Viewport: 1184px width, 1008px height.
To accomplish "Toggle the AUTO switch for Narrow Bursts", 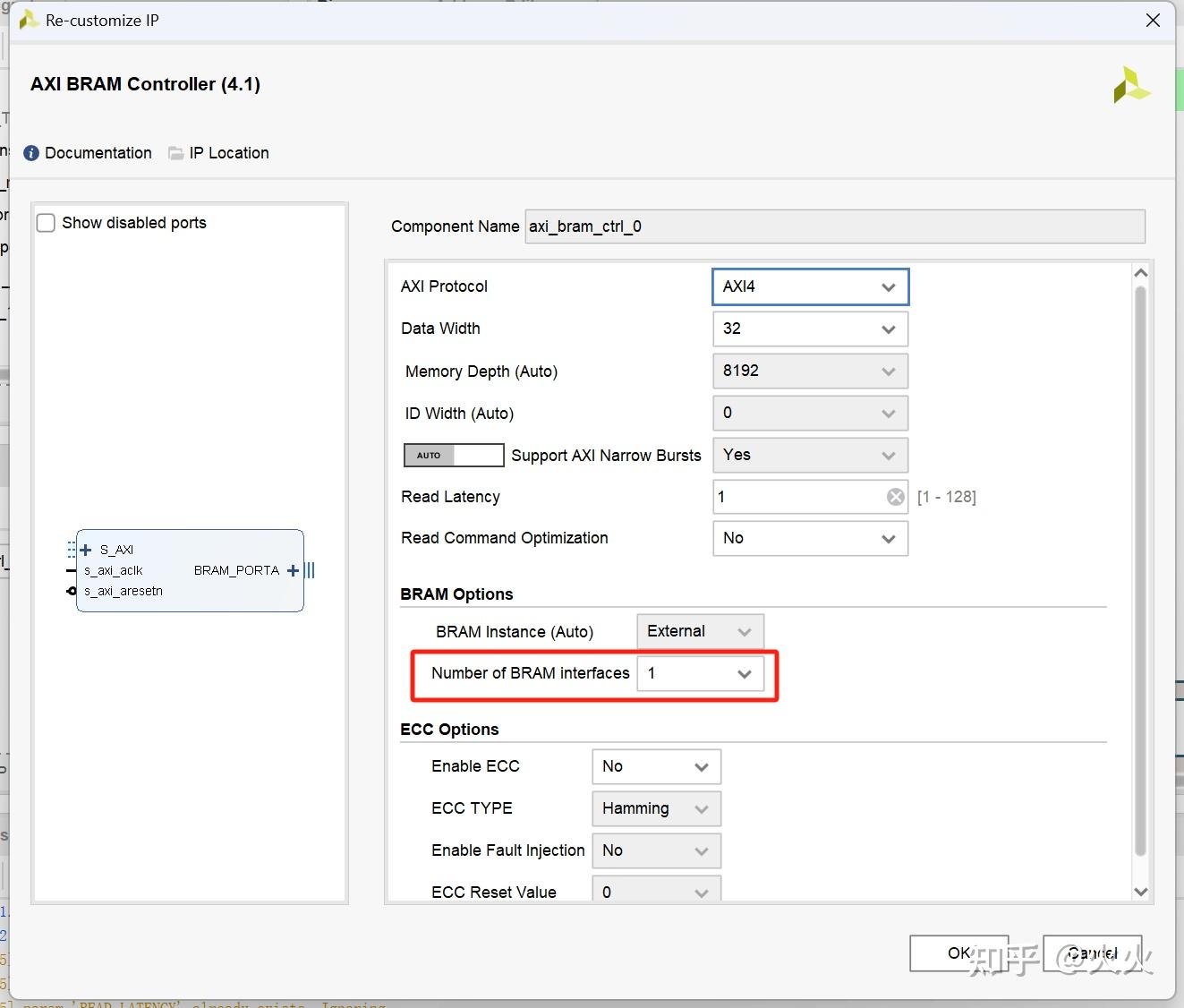I will click(x=454, y=456).
